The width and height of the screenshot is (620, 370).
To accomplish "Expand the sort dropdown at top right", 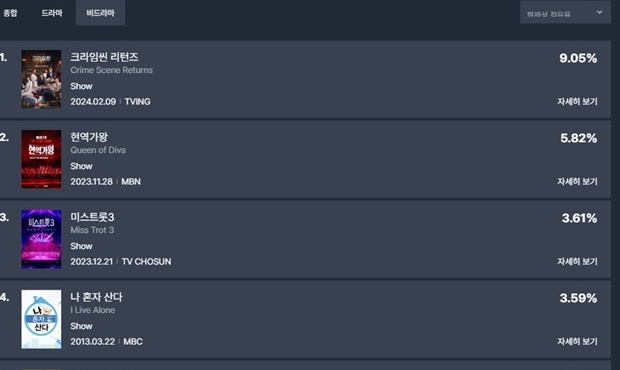I will pos(565,13).
